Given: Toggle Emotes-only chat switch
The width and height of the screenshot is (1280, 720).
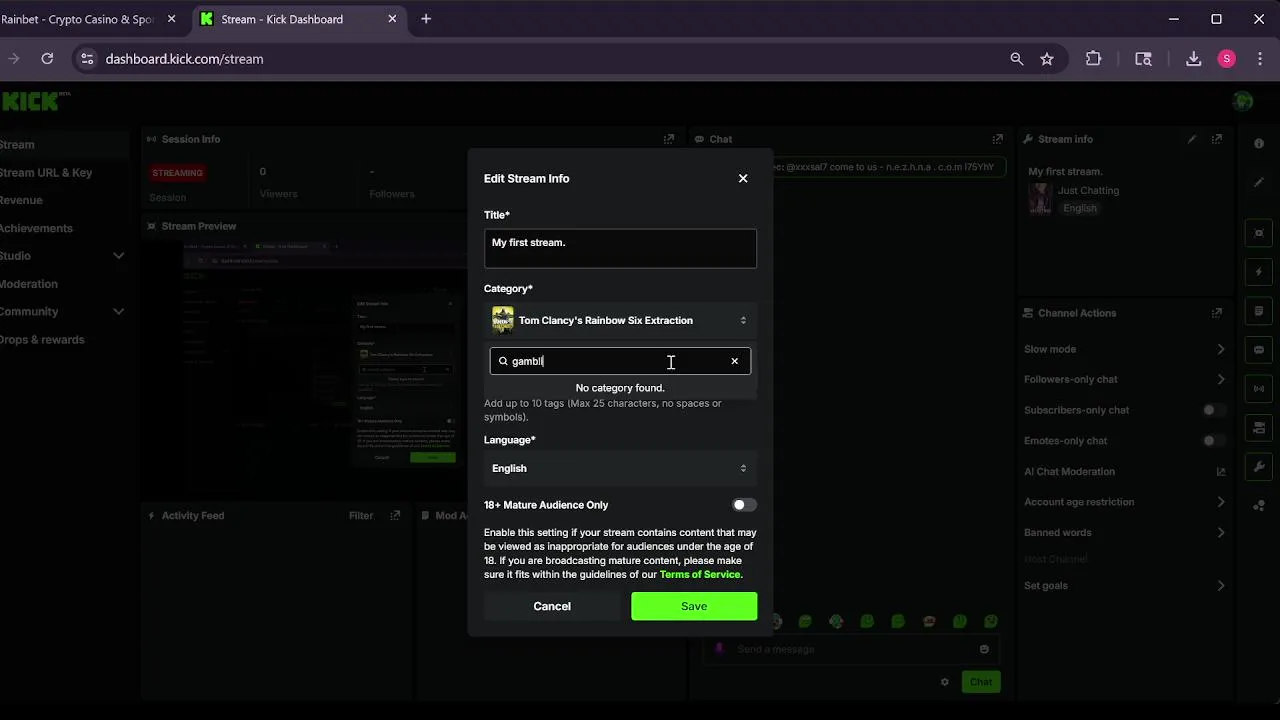Looking at the screenshot, I should pyautogui.click(x=1213, y=441).
